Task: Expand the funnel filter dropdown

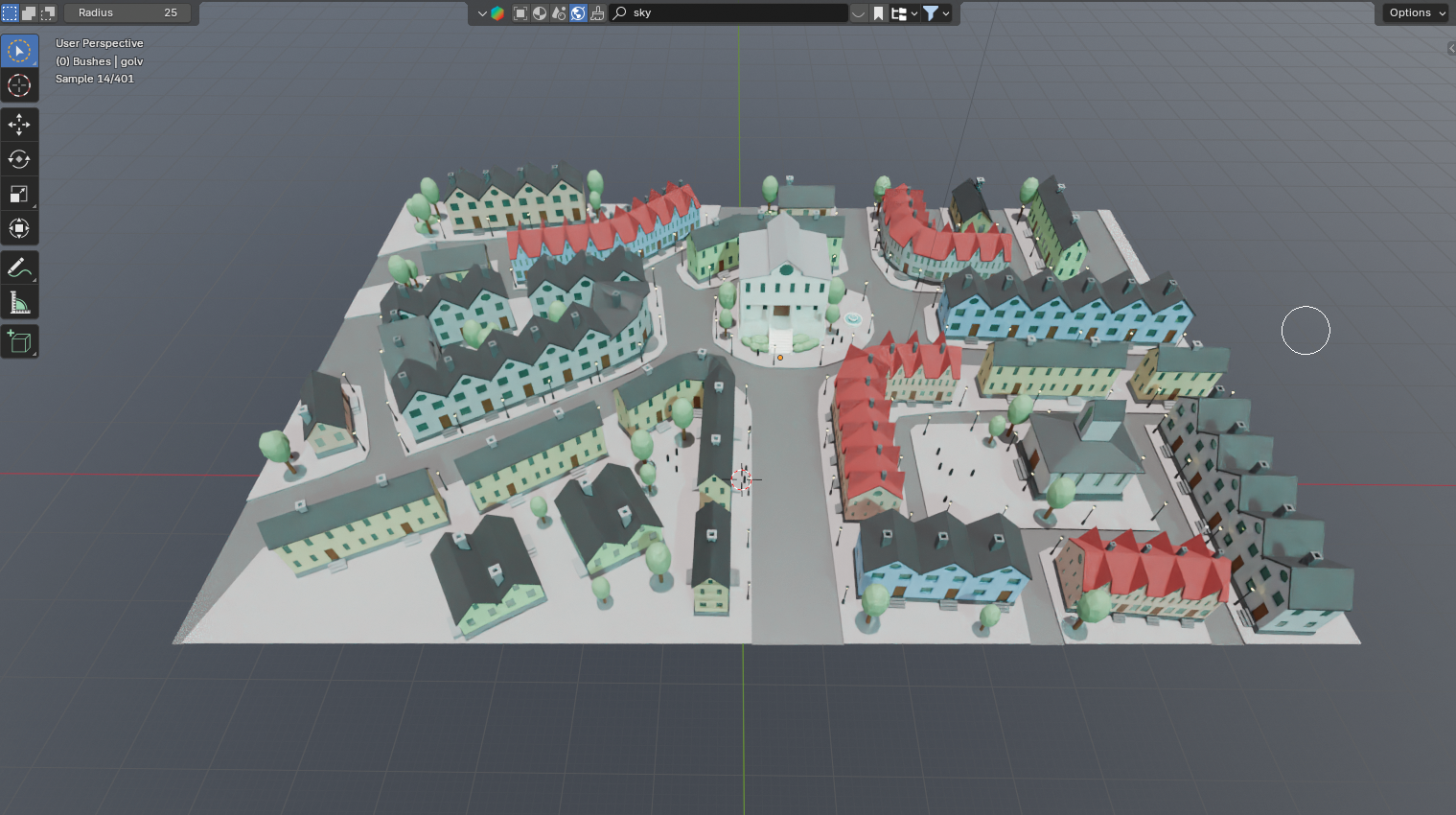Action: point(936,12)
